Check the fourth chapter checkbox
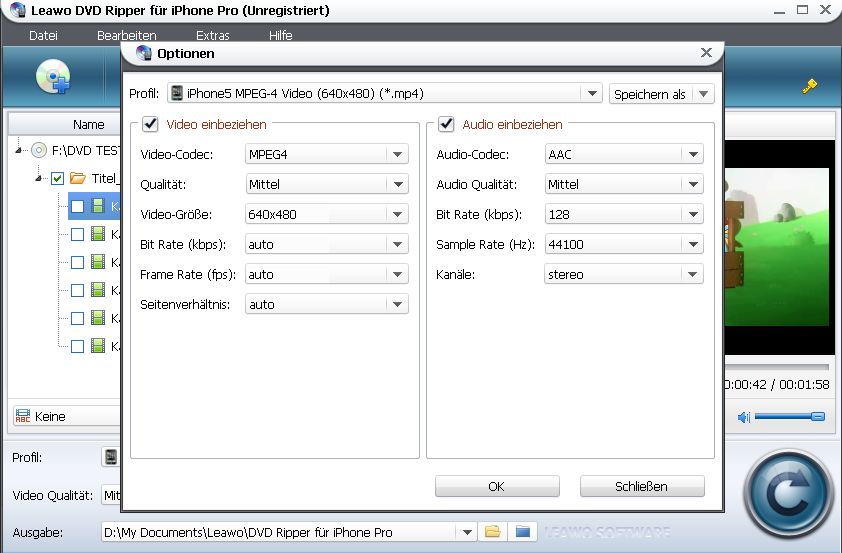This screenshot has width=842, height=553. click(77, 290)
